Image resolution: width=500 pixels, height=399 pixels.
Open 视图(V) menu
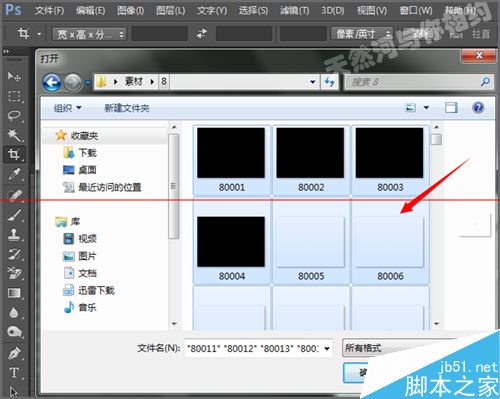(x=372, y=11)
